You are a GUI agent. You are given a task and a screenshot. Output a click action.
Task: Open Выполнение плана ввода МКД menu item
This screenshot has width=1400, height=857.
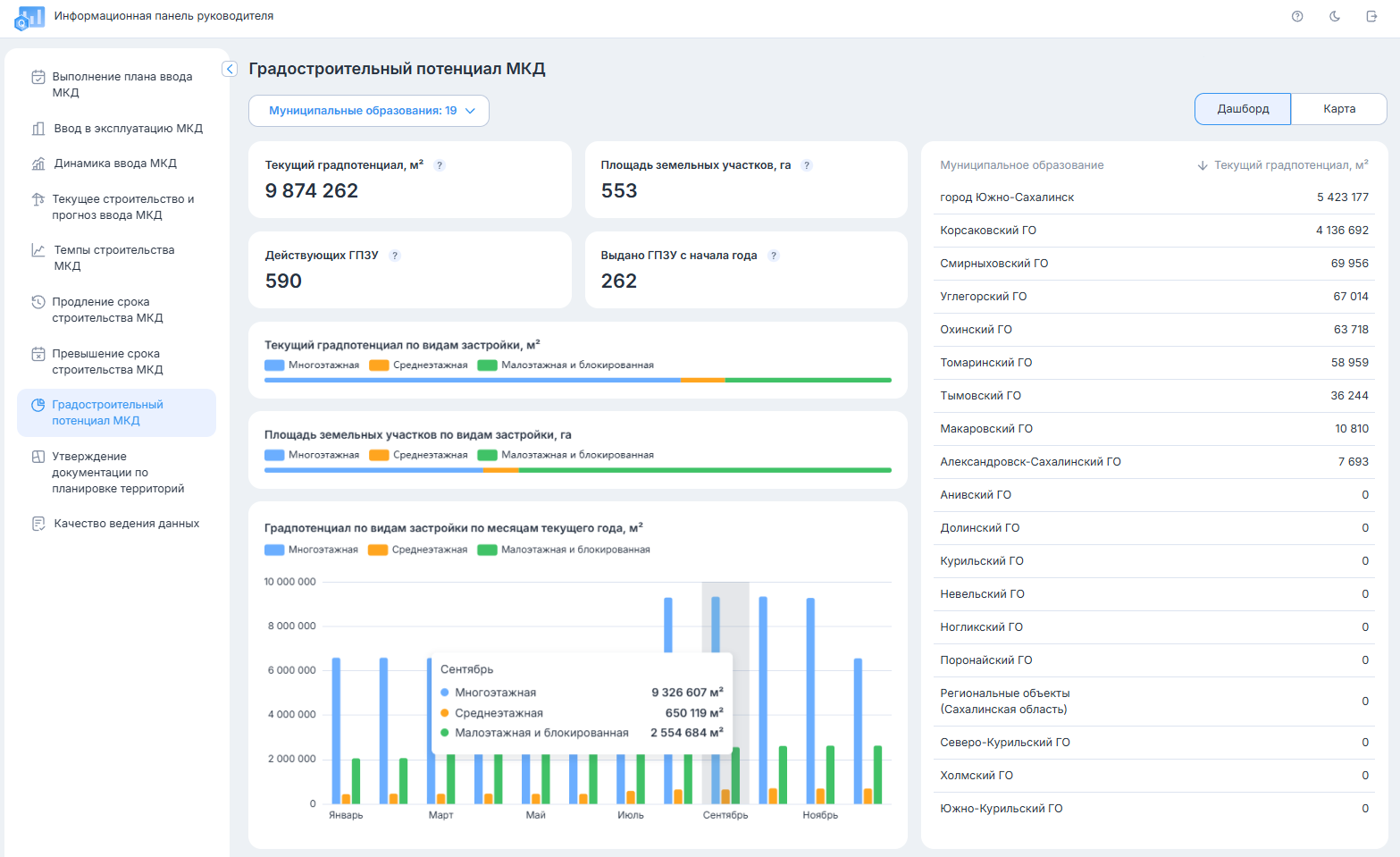(116, 85)
